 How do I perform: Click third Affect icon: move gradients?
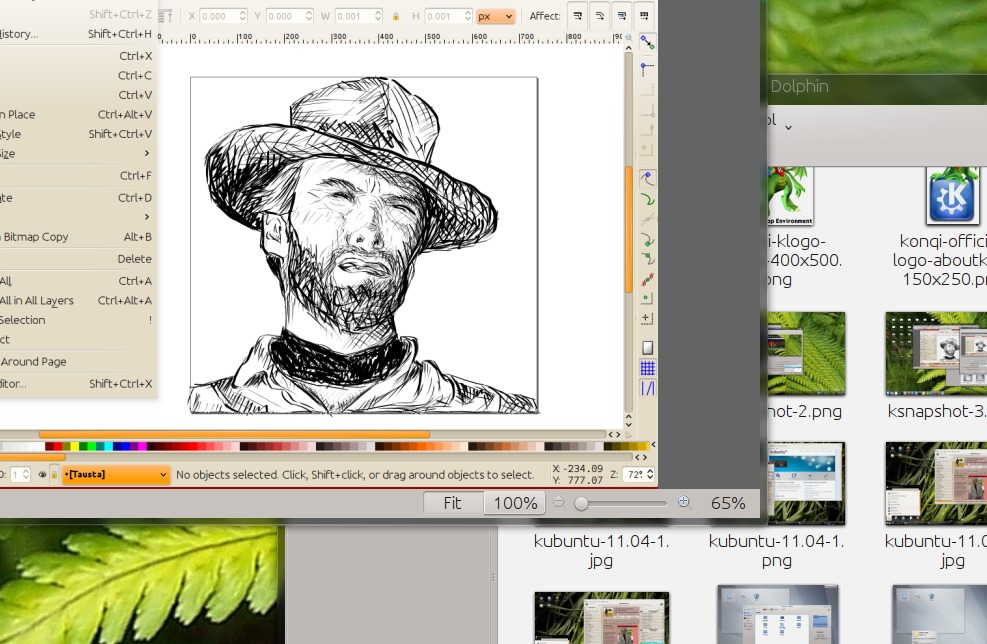click(621, 16)
